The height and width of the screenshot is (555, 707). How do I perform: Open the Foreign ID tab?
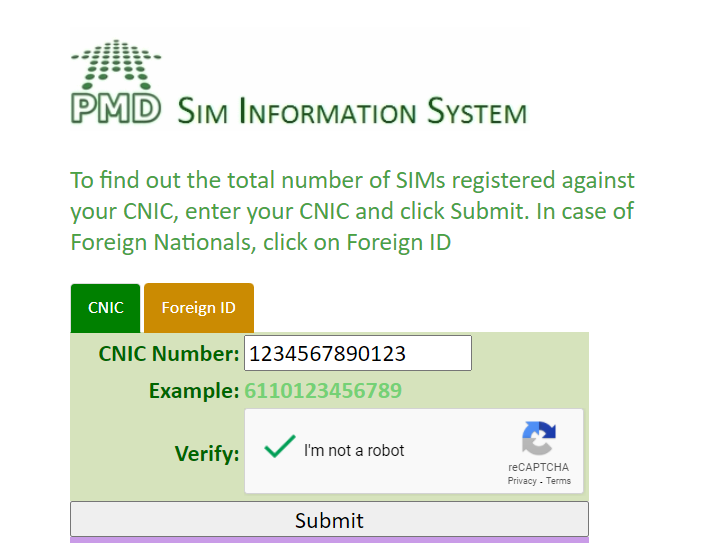(x=198, y=308)
